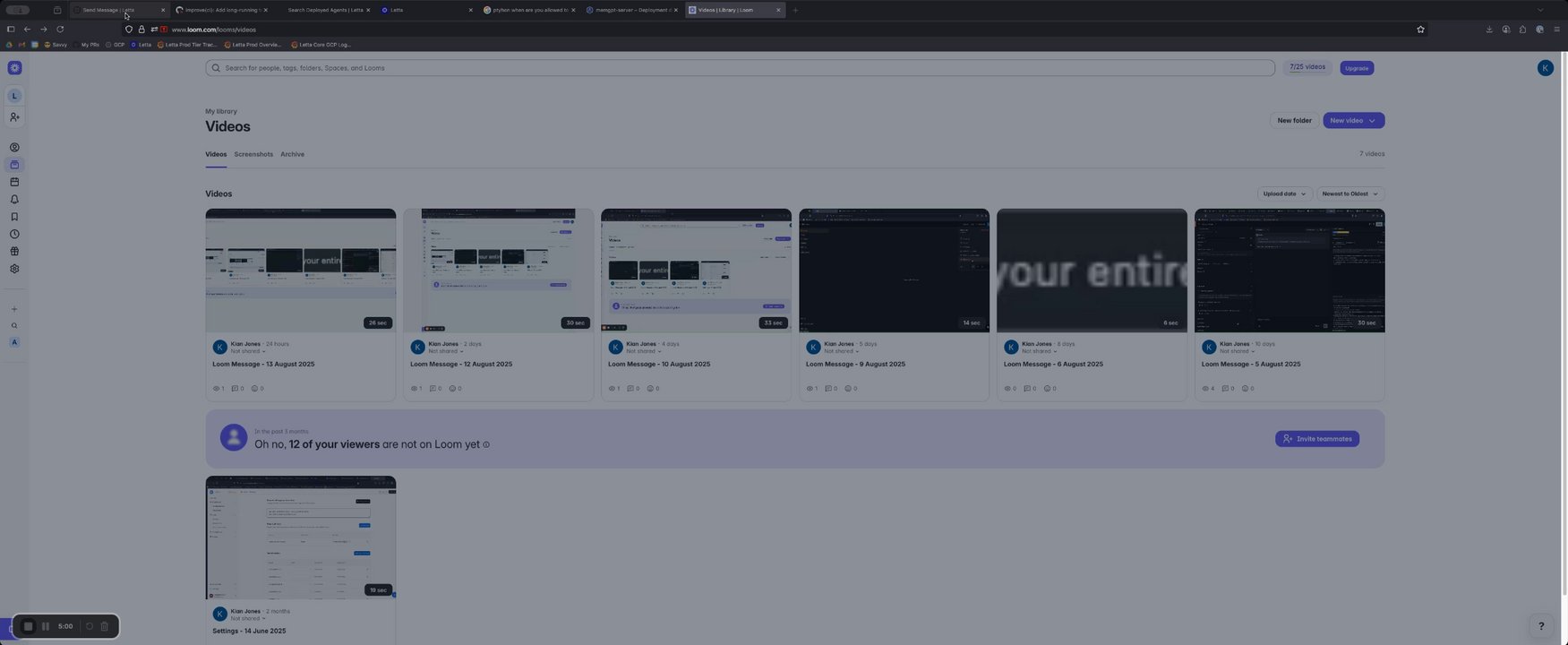The height and width of the screenshot is (645, 1568).
Task: Click the info icon next to 'not on Loom yet'
Action: [486, 444]
